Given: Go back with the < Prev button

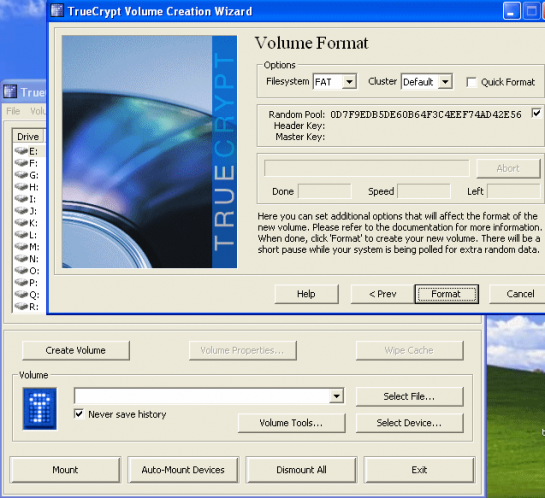Looking at the screenshot, I should 382,294.
